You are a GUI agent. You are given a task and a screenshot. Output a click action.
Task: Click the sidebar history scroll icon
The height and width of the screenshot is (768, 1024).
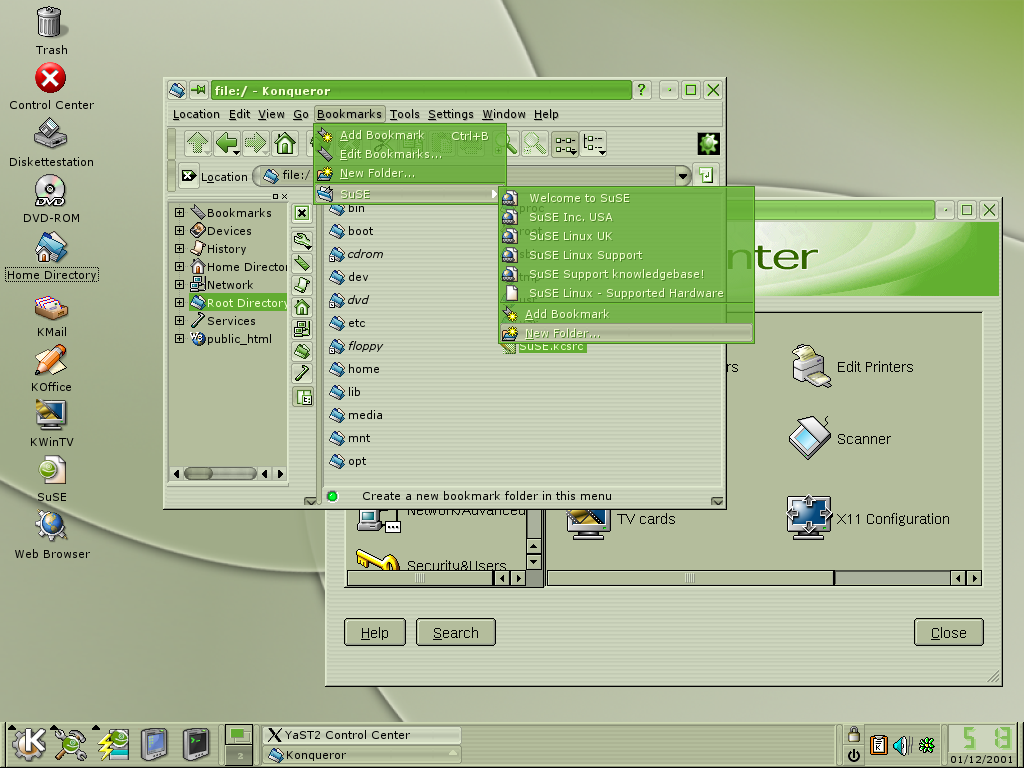coord(302,285)
